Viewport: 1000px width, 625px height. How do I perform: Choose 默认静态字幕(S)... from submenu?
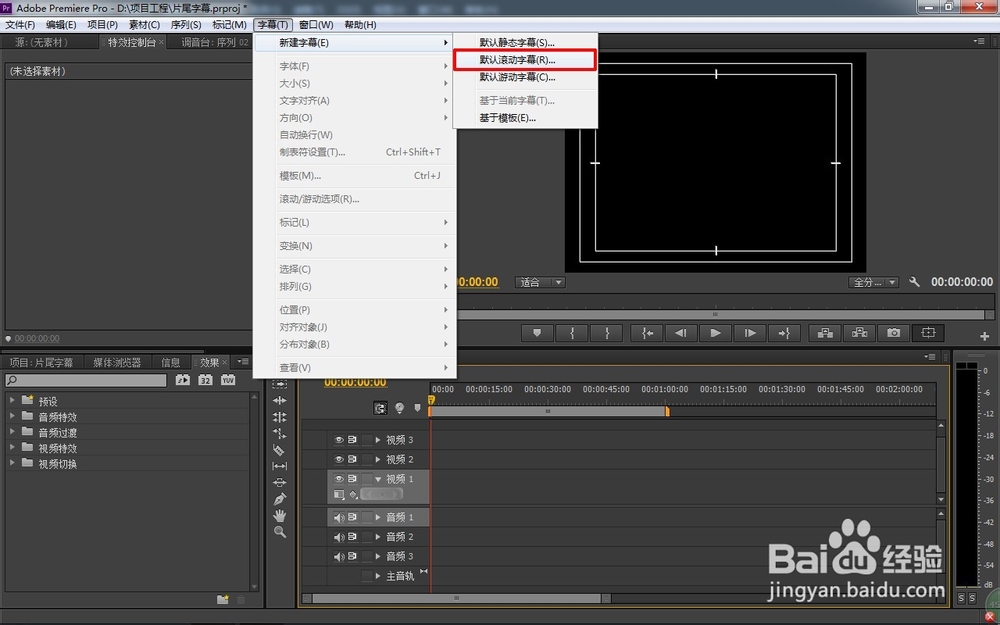pos(525,43)
